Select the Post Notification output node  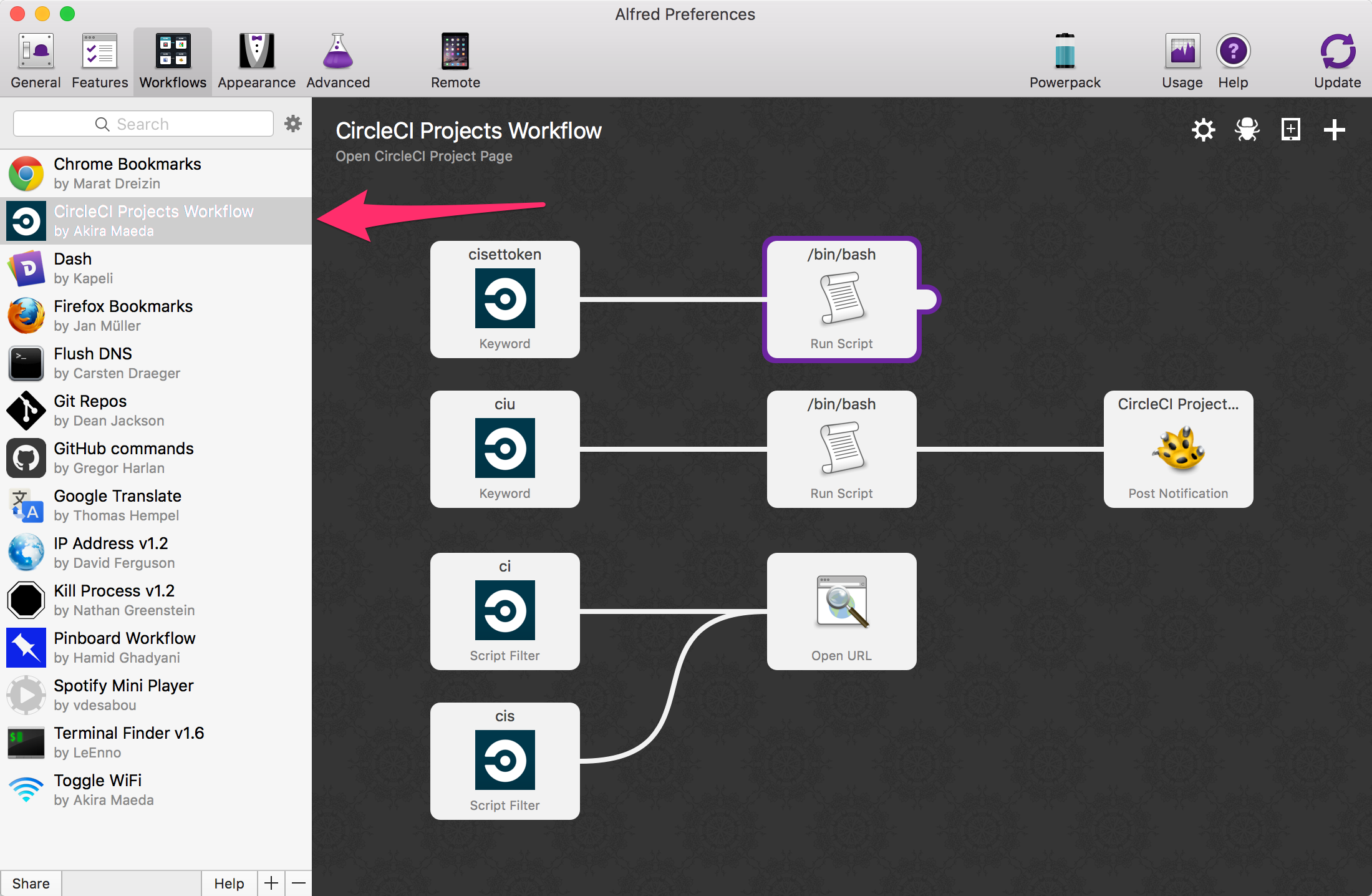pos(1178,449)
